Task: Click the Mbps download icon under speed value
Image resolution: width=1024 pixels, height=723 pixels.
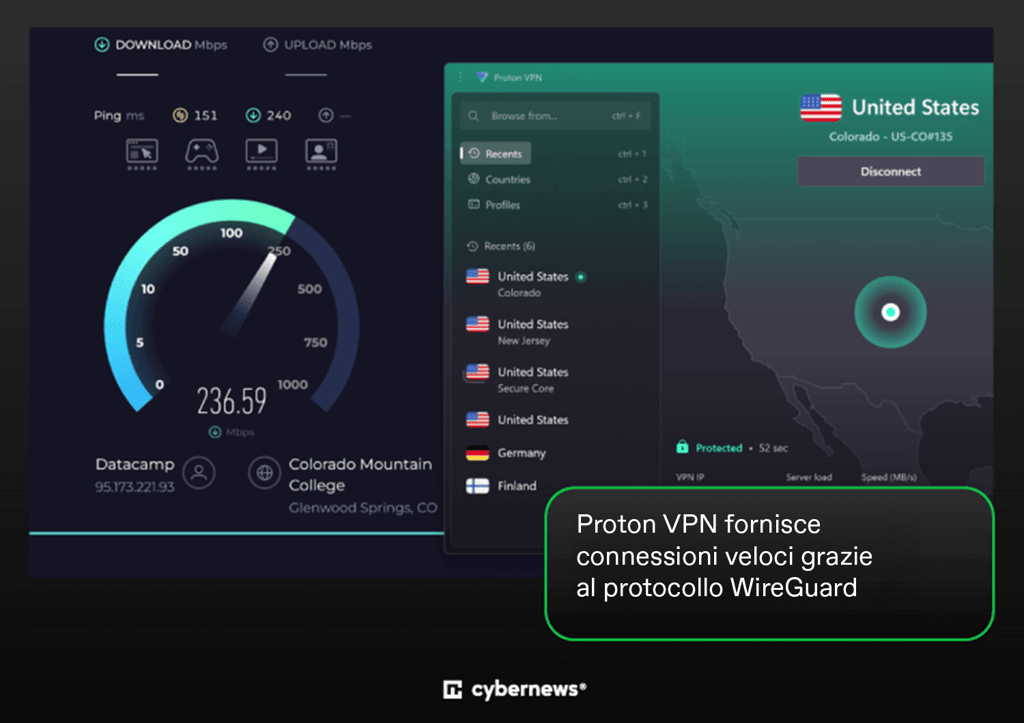Action: [x=214, y=432]
